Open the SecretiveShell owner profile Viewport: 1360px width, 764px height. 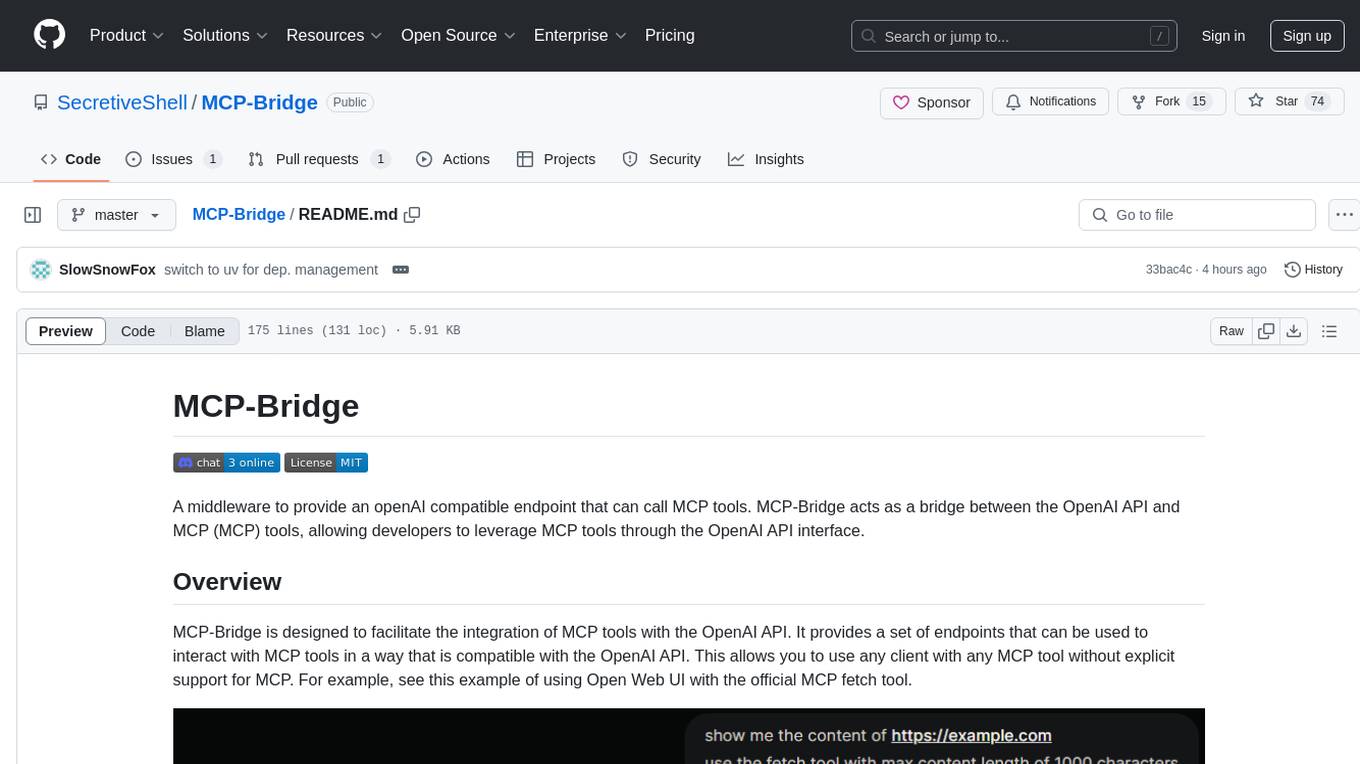(x=122, y=102)
